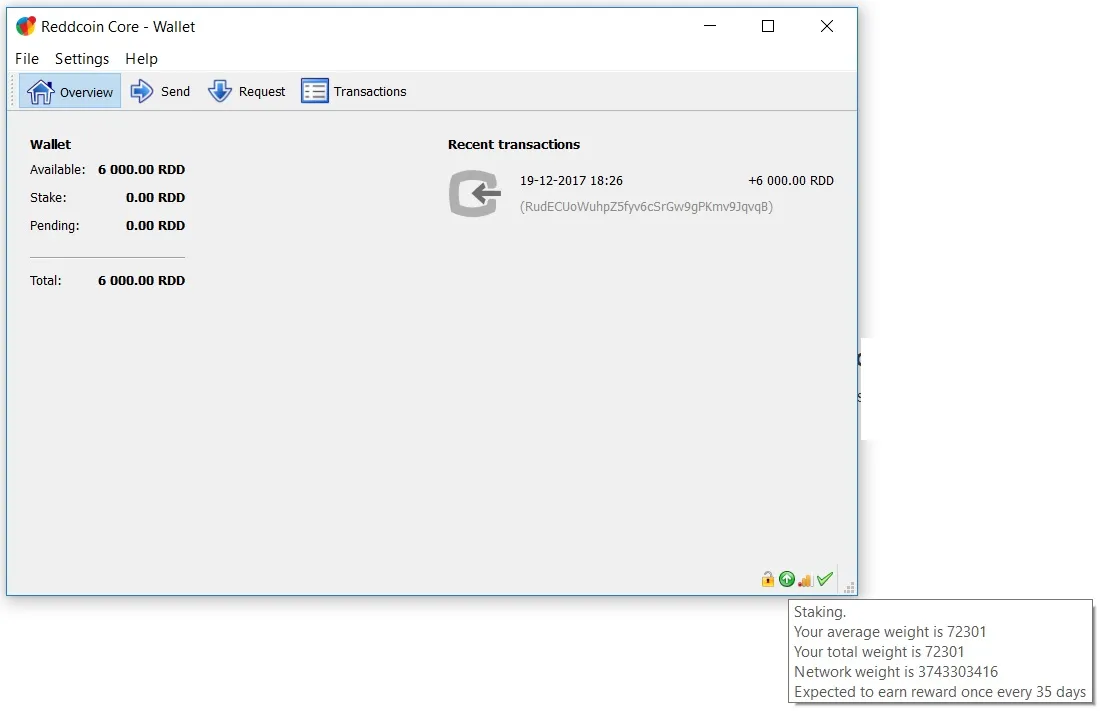Screen dimensions: 1103x711
Task: Click the Total balance 6 000.00 RDD
Action: 141,281
